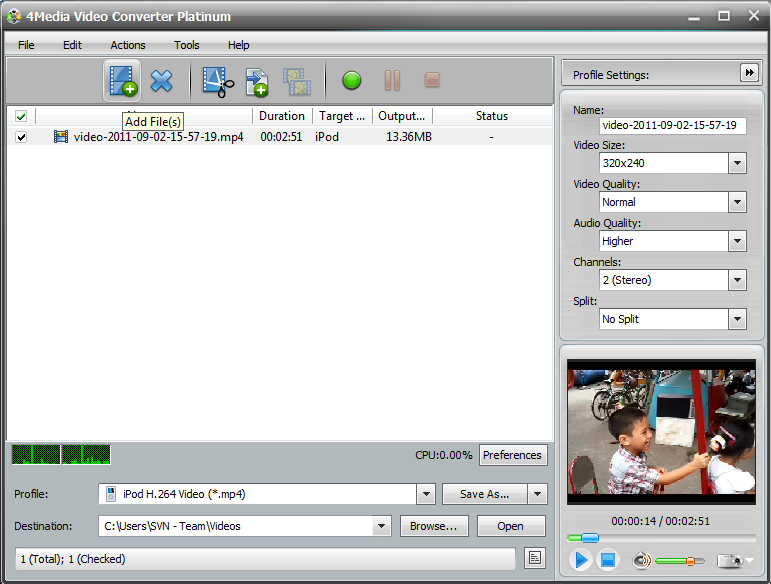The height and width of the screenshot is (584, 771).
Task: Minimize the 4Media Video Converter window
Action: (x=694, y=17)
